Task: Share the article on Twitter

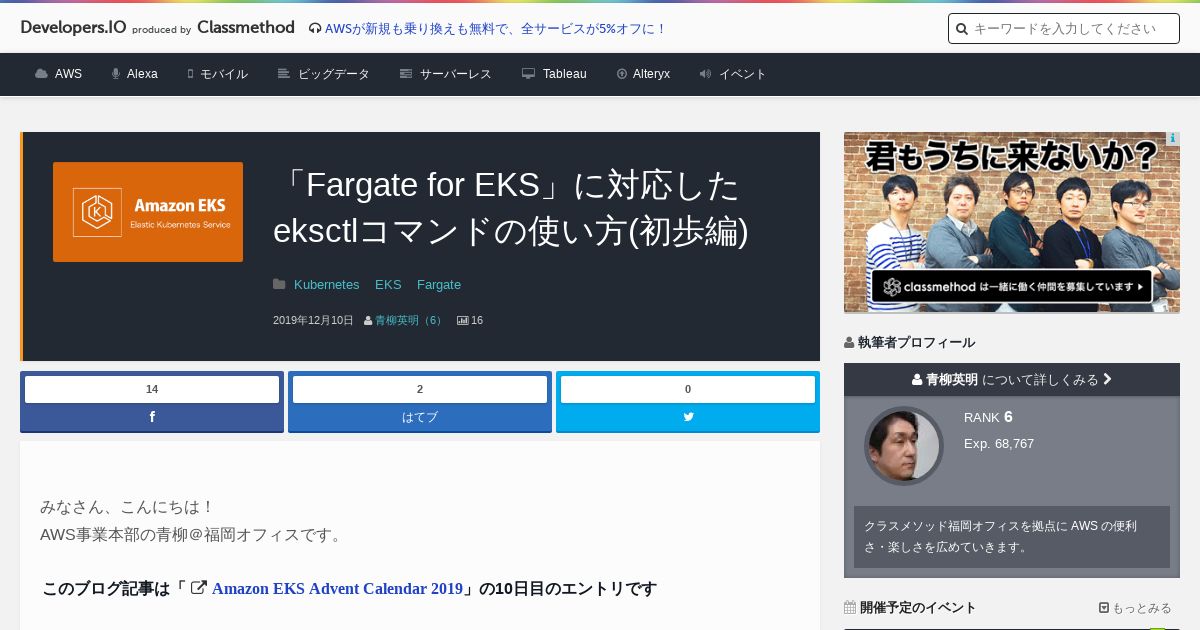Action: (688, 417)
